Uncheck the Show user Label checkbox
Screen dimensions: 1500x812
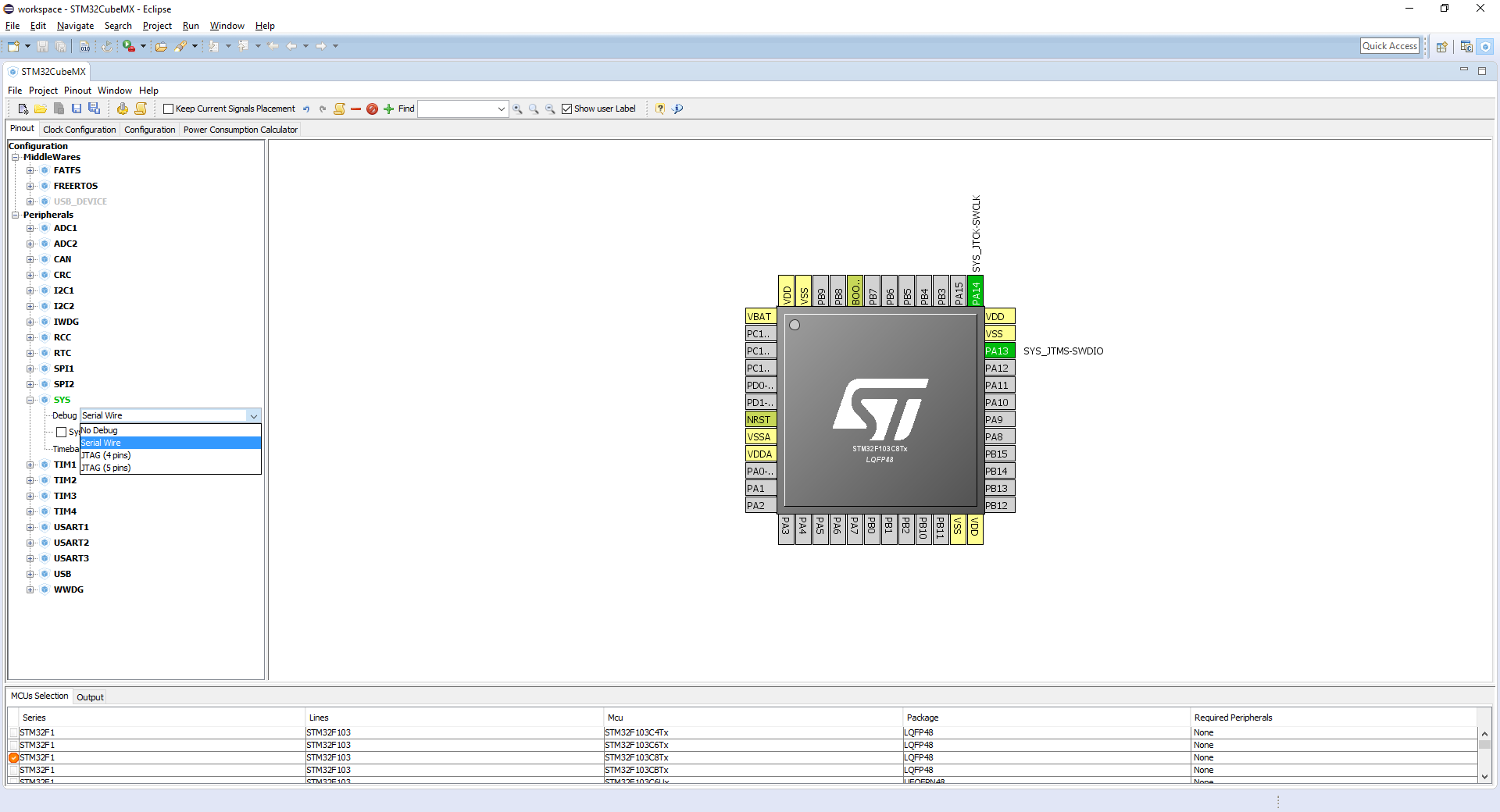tap(567, 109)
